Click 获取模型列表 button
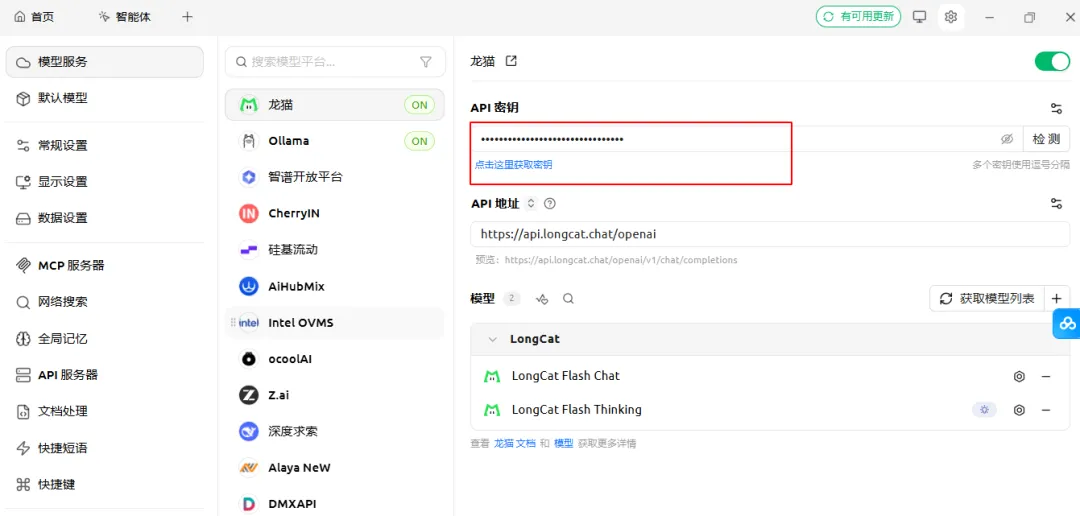 coord(987,299)
